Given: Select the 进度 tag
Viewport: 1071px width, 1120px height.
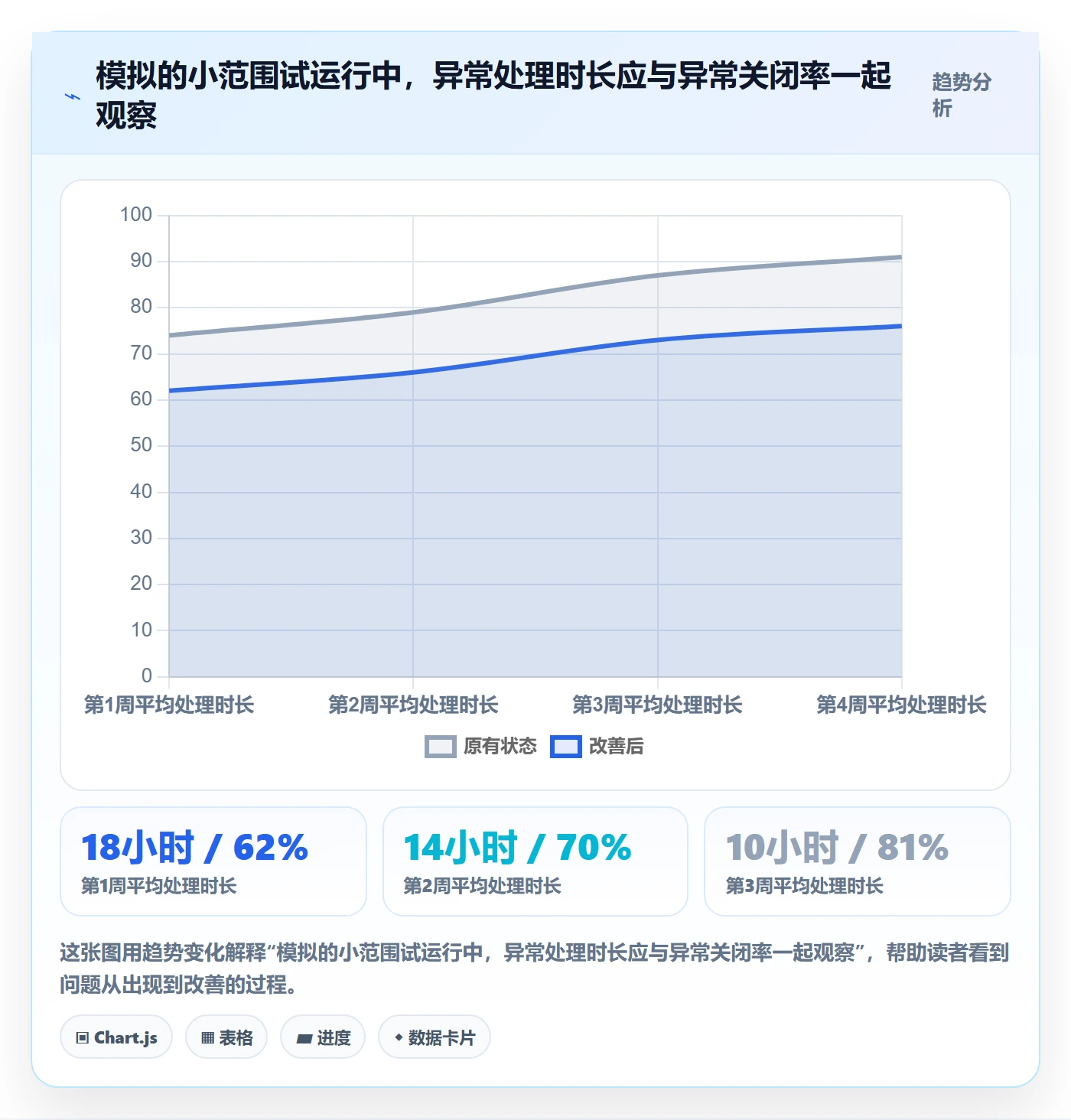Looking at the screenshot, I should pyautogui.click(x=323, y=1037).
